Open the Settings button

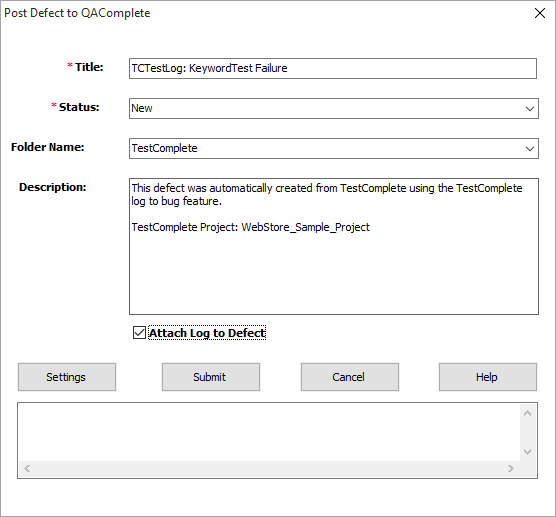67,377
